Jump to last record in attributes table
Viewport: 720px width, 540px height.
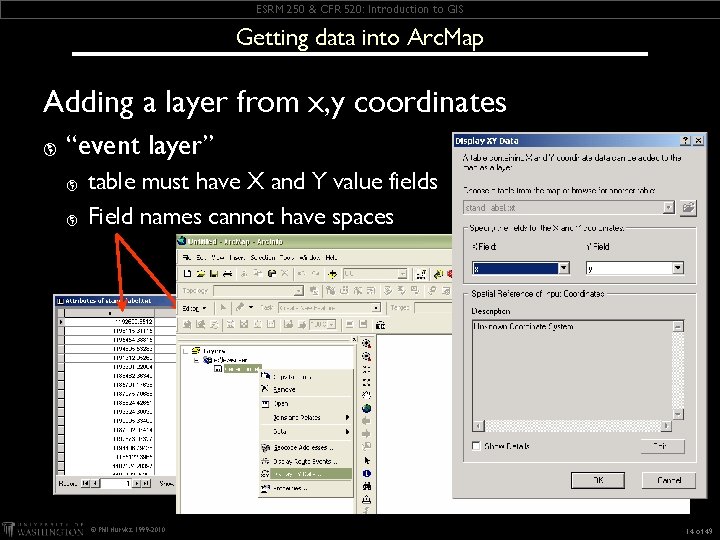146,484
